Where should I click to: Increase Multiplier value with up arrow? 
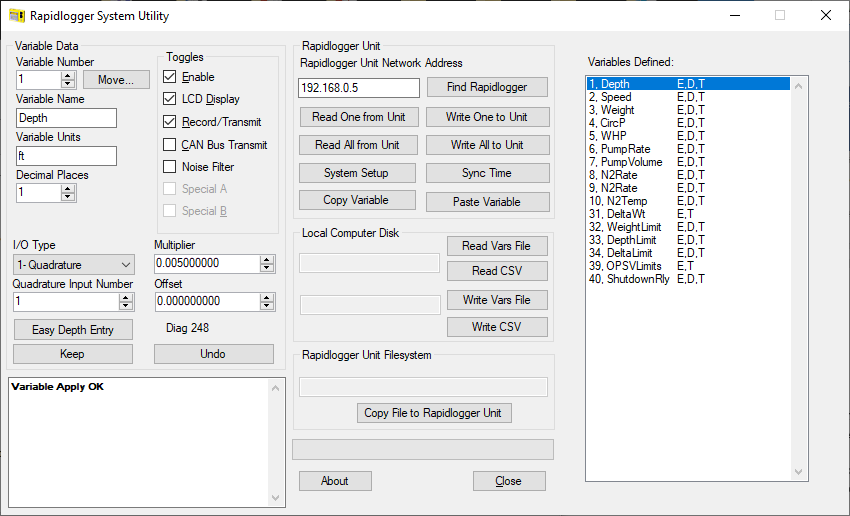pos(266,260)
